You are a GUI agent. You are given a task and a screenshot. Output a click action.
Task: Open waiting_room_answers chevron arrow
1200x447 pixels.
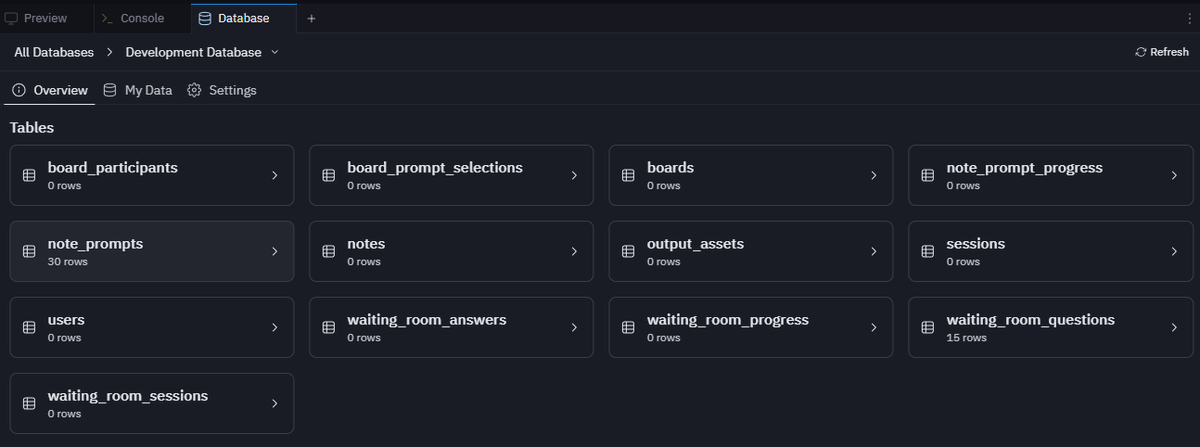pyautogui.click(x=574, y=327)
